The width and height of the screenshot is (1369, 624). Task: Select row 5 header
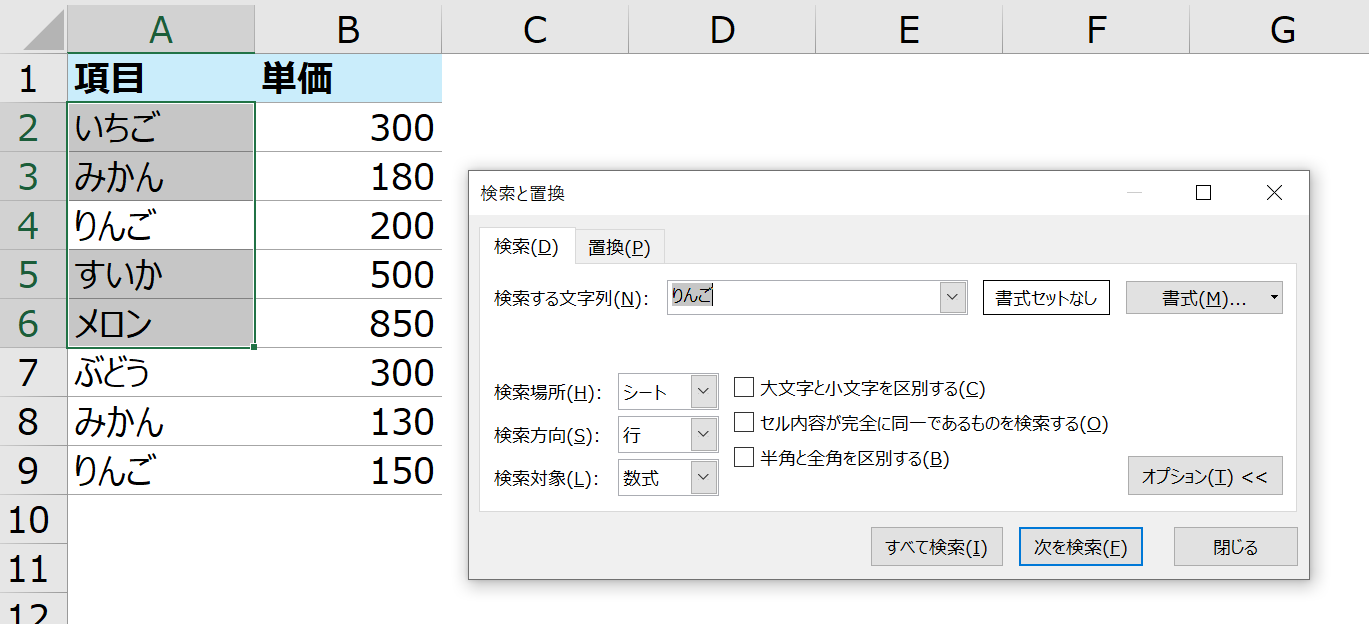tap(33, 274)
